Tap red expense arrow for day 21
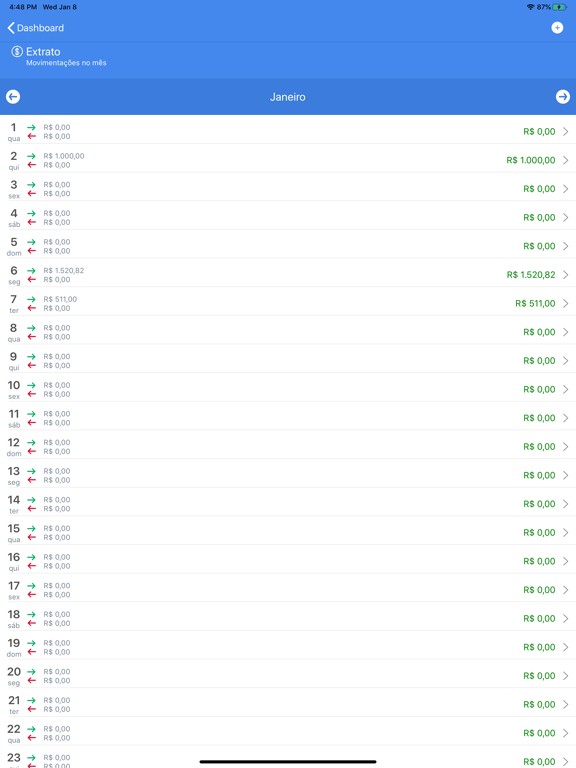 31,709
